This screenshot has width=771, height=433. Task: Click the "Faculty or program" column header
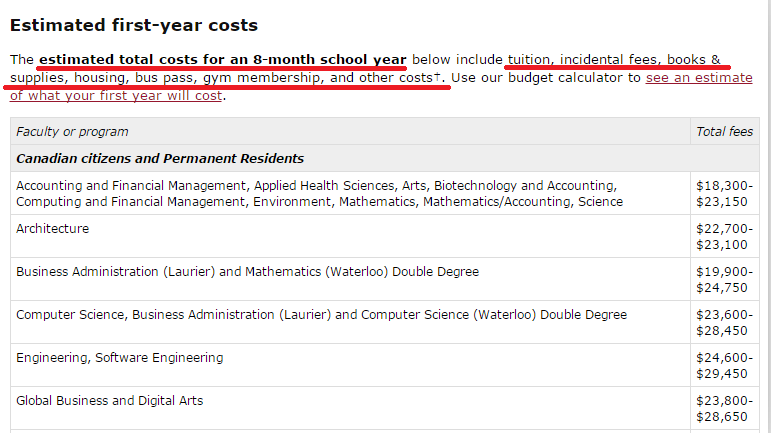[x=72, y=131]
